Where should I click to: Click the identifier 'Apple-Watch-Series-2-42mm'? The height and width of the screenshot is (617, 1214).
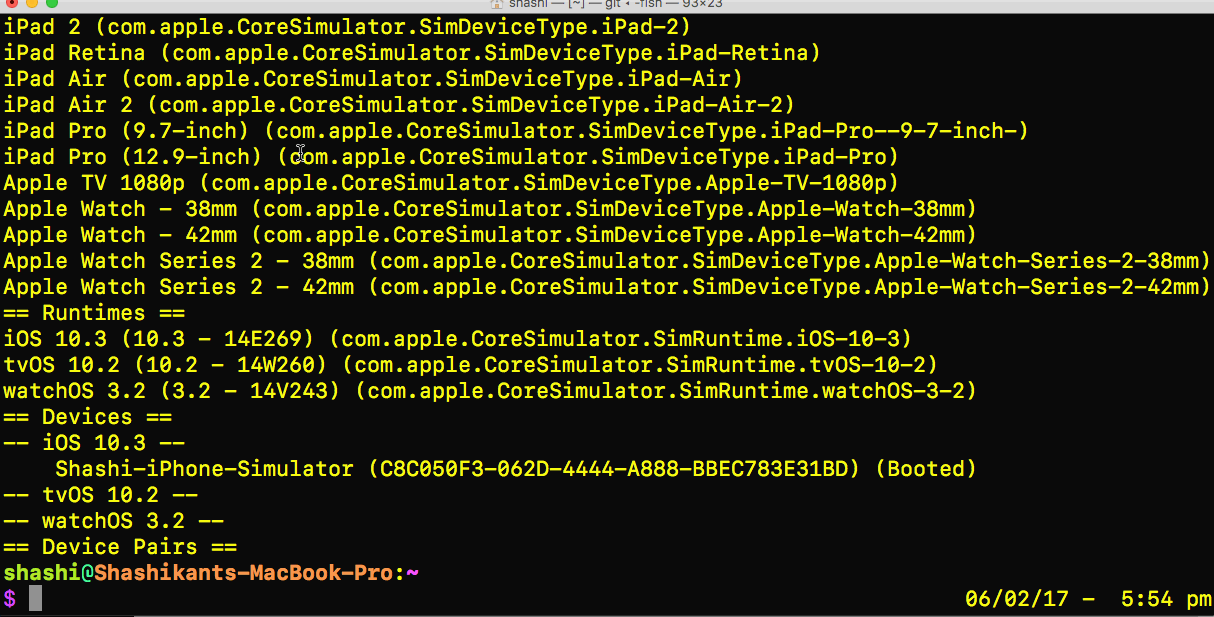point(1034,287)
